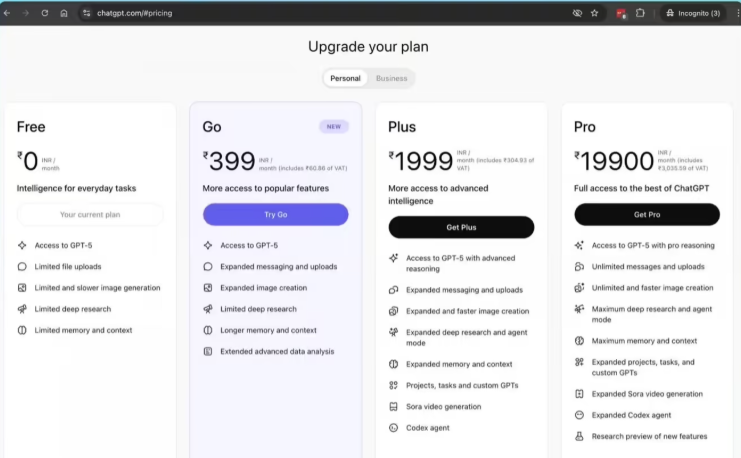Open the Extensions puzzle icon
The width and height of the screenshot is (741, 458).
tap(640, 13)
